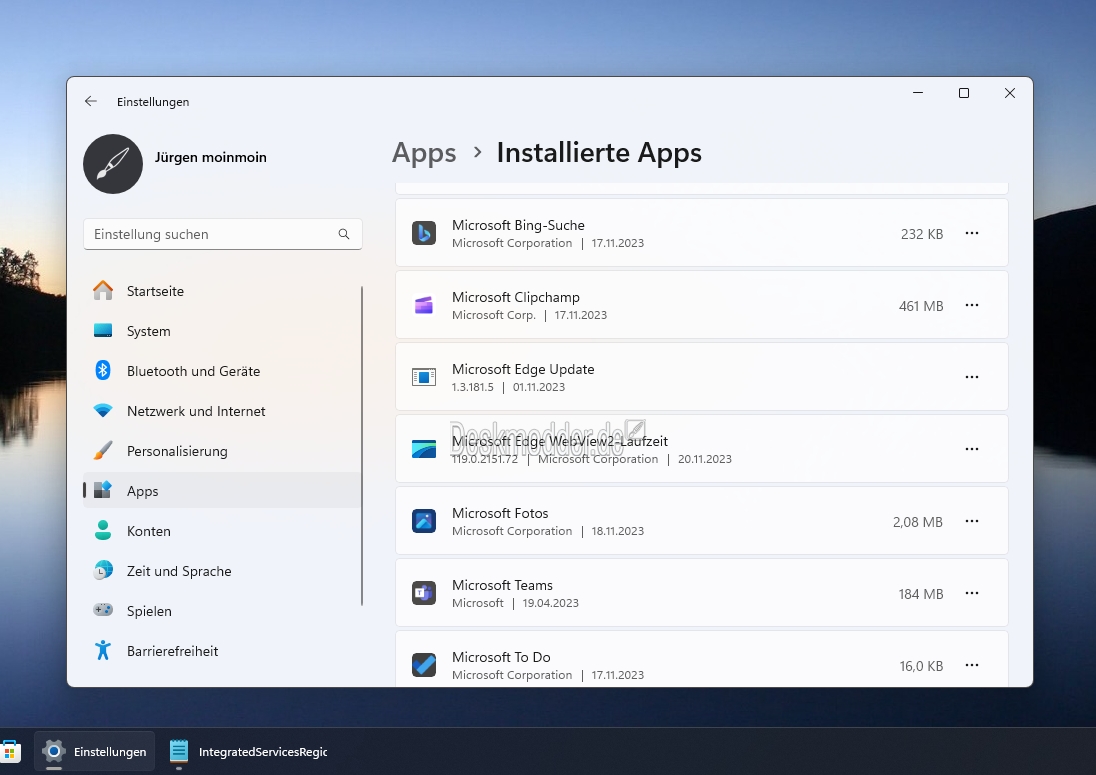Focus the Einstellung suchen search field
1096x775 pixels.
[222, 234]
